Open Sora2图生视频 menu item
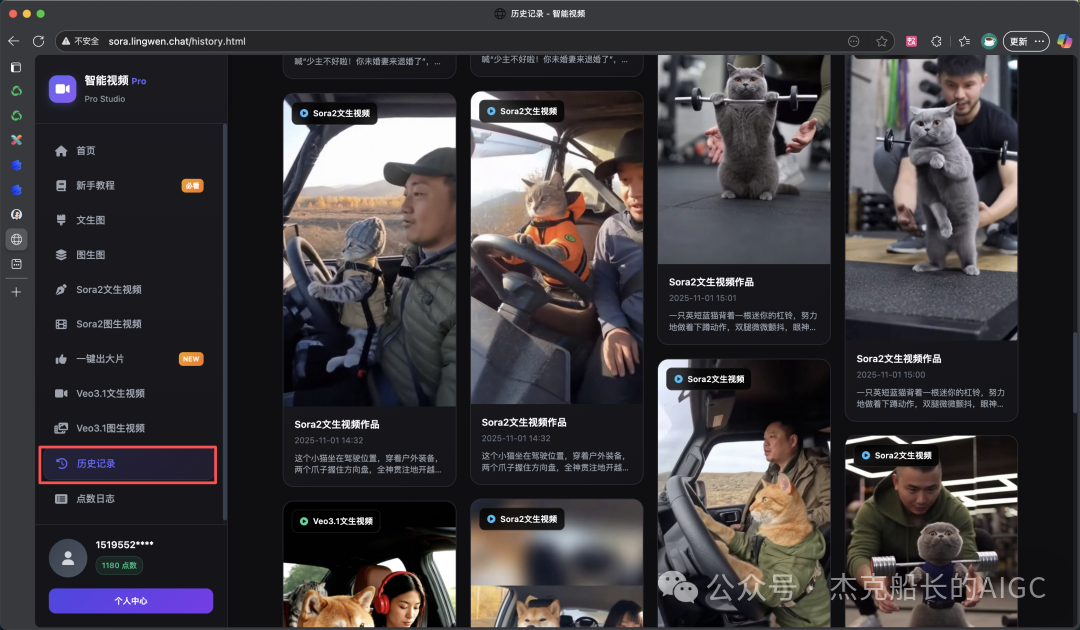The height and width of the screenshot is (630, 1080). click(x=130, y=324)
